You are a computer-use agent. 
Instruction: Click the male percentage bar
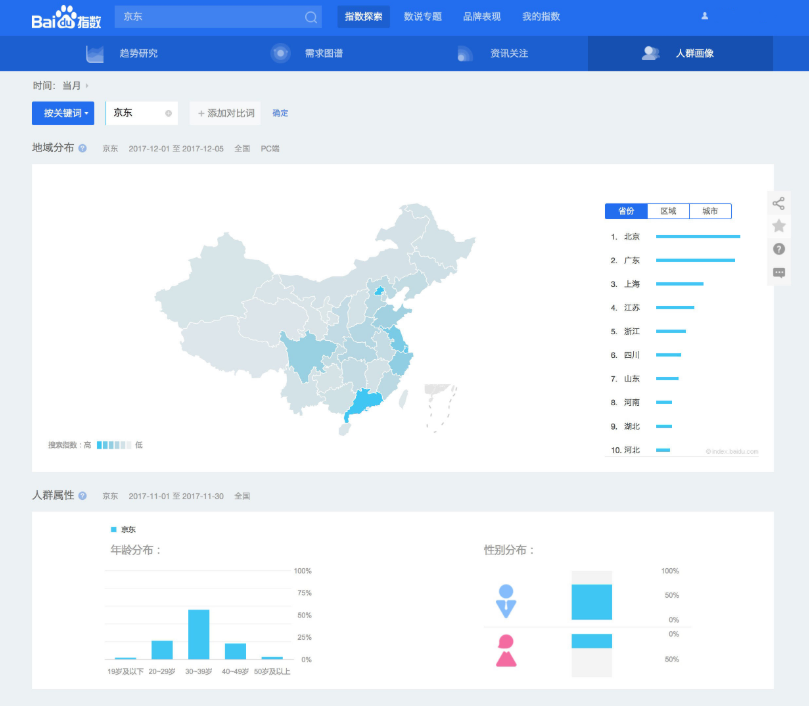tap(592, 602)
